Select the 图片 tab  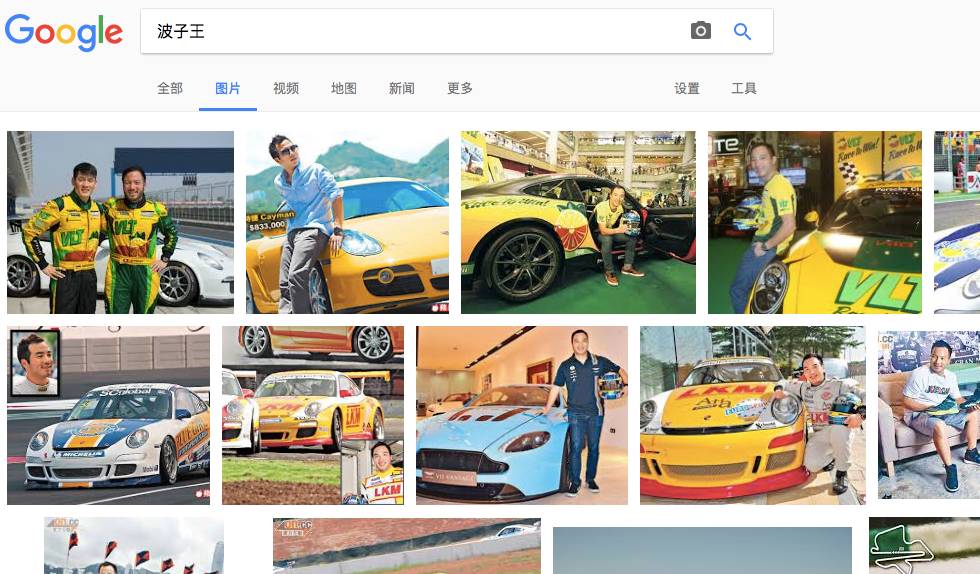[228, 88]
